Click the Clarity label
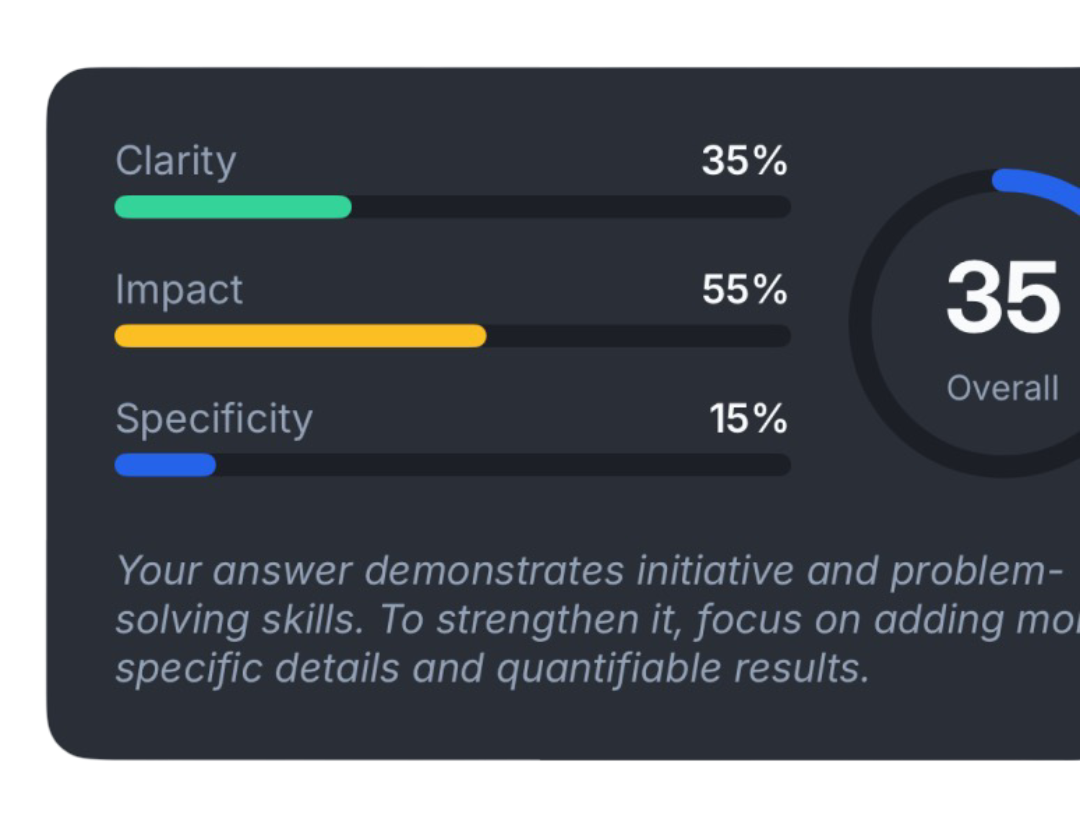 click(176, 161)
